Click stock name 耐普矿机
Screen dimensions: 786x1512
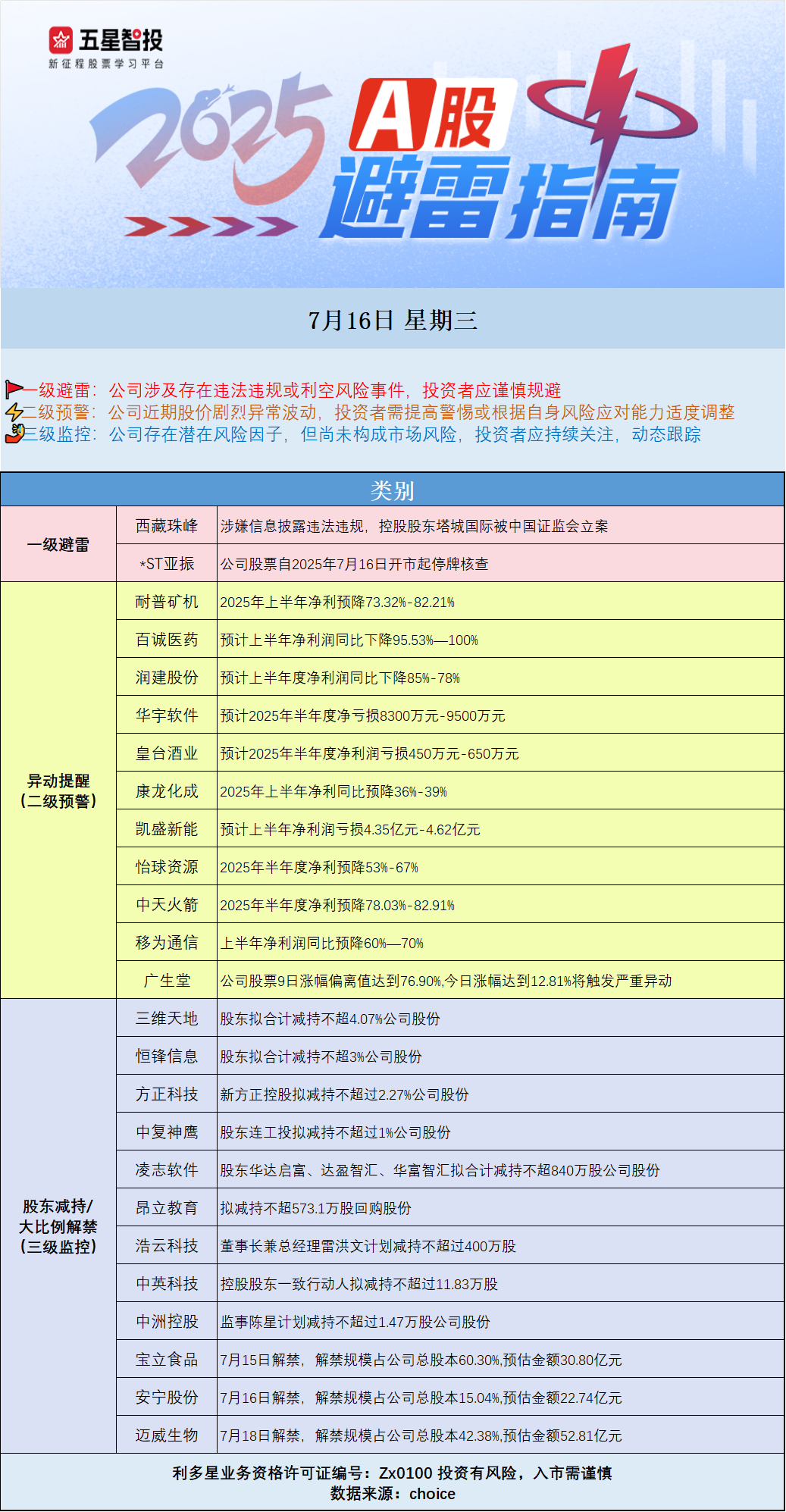(167, 602)
